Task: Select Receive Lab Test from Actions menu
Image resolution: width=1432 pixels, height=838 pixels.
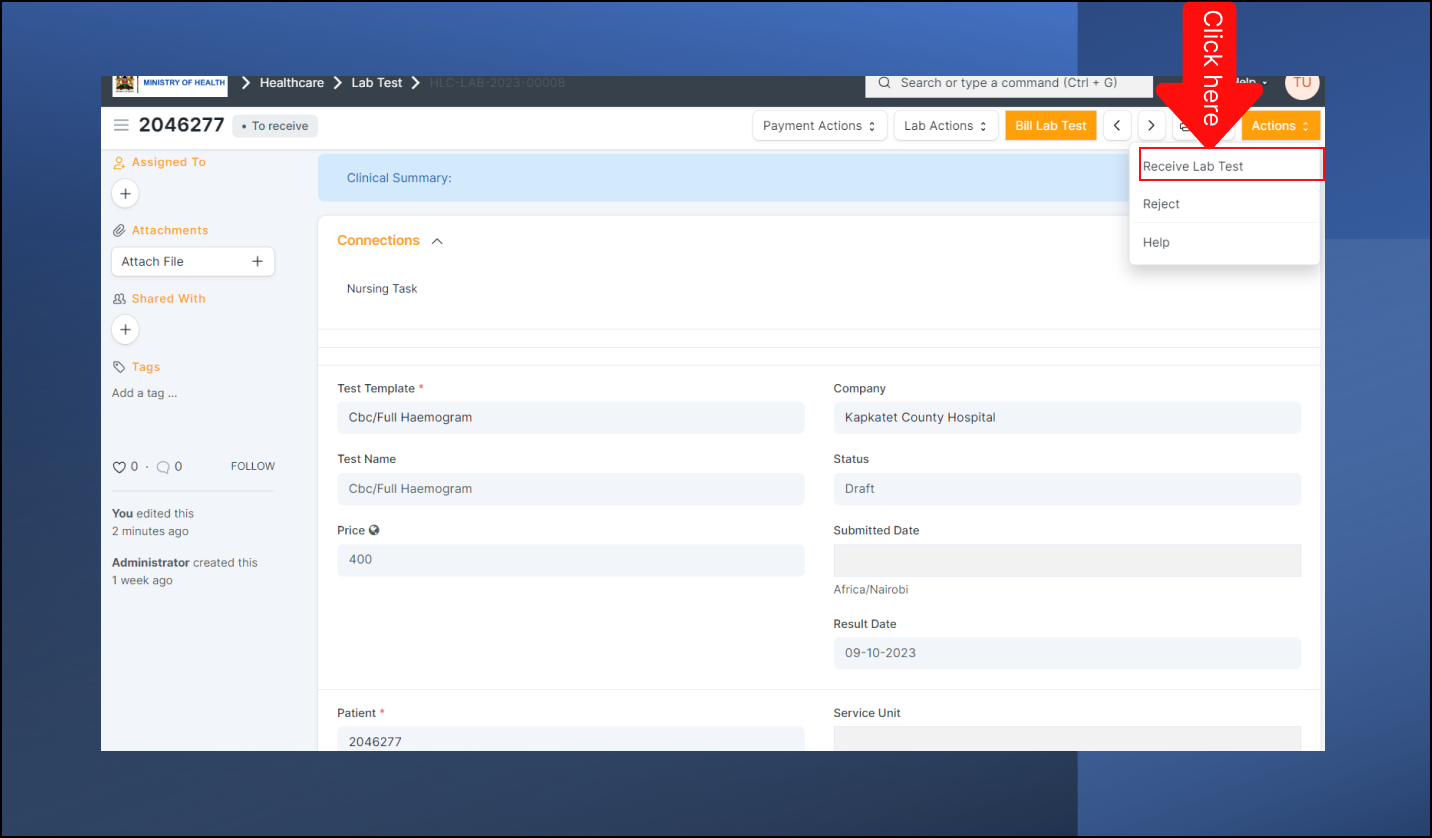Action: [1232, 165]
